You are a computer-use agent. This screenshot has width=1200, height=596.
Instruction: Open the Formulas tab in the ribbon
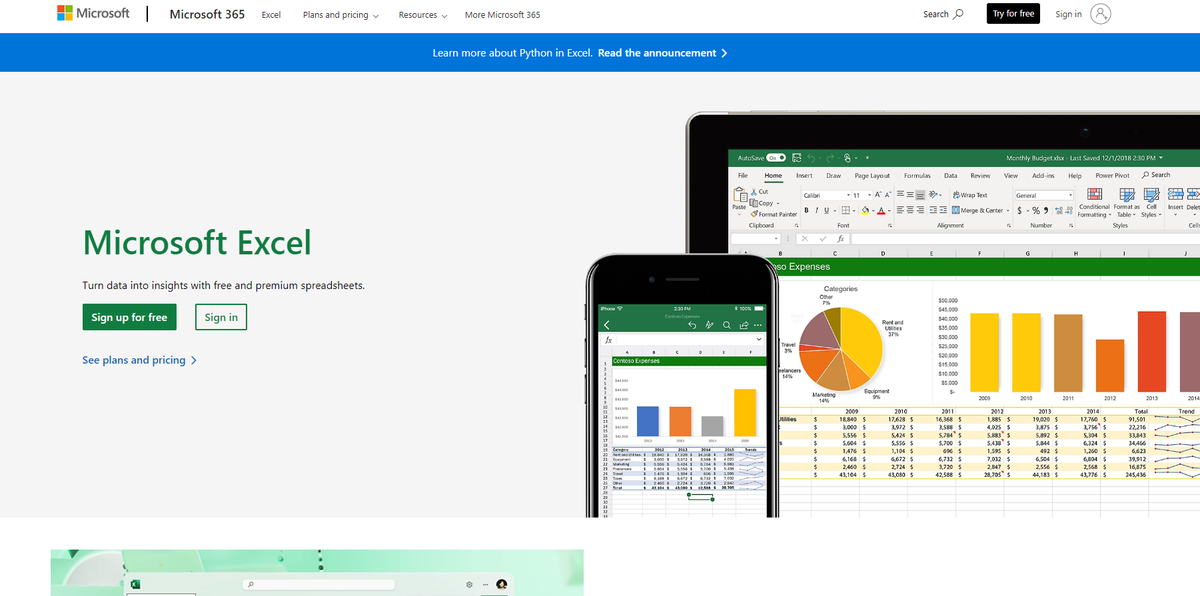point(917,175)
